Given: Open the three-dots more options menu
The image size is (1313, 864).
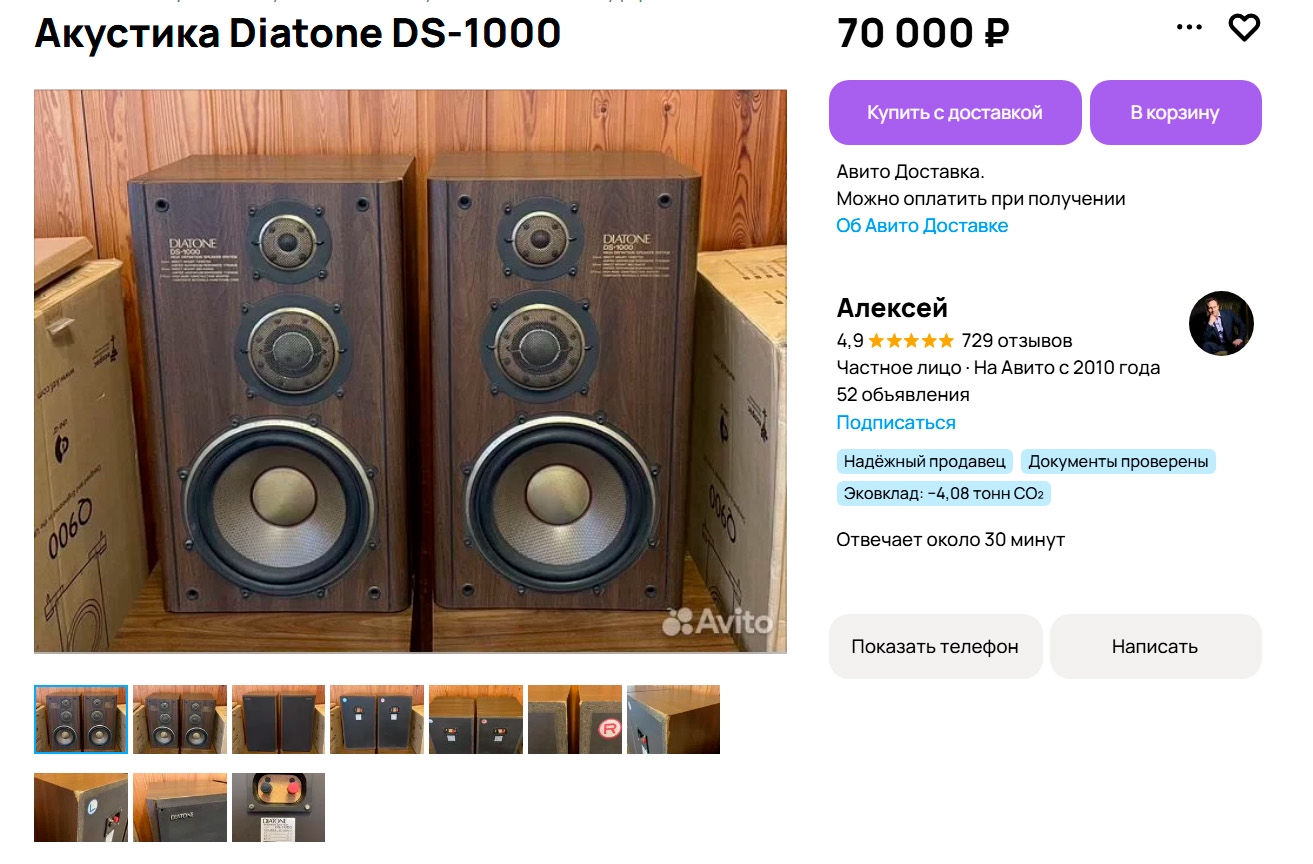Looking at the screenshot, I should (1189, 28).
